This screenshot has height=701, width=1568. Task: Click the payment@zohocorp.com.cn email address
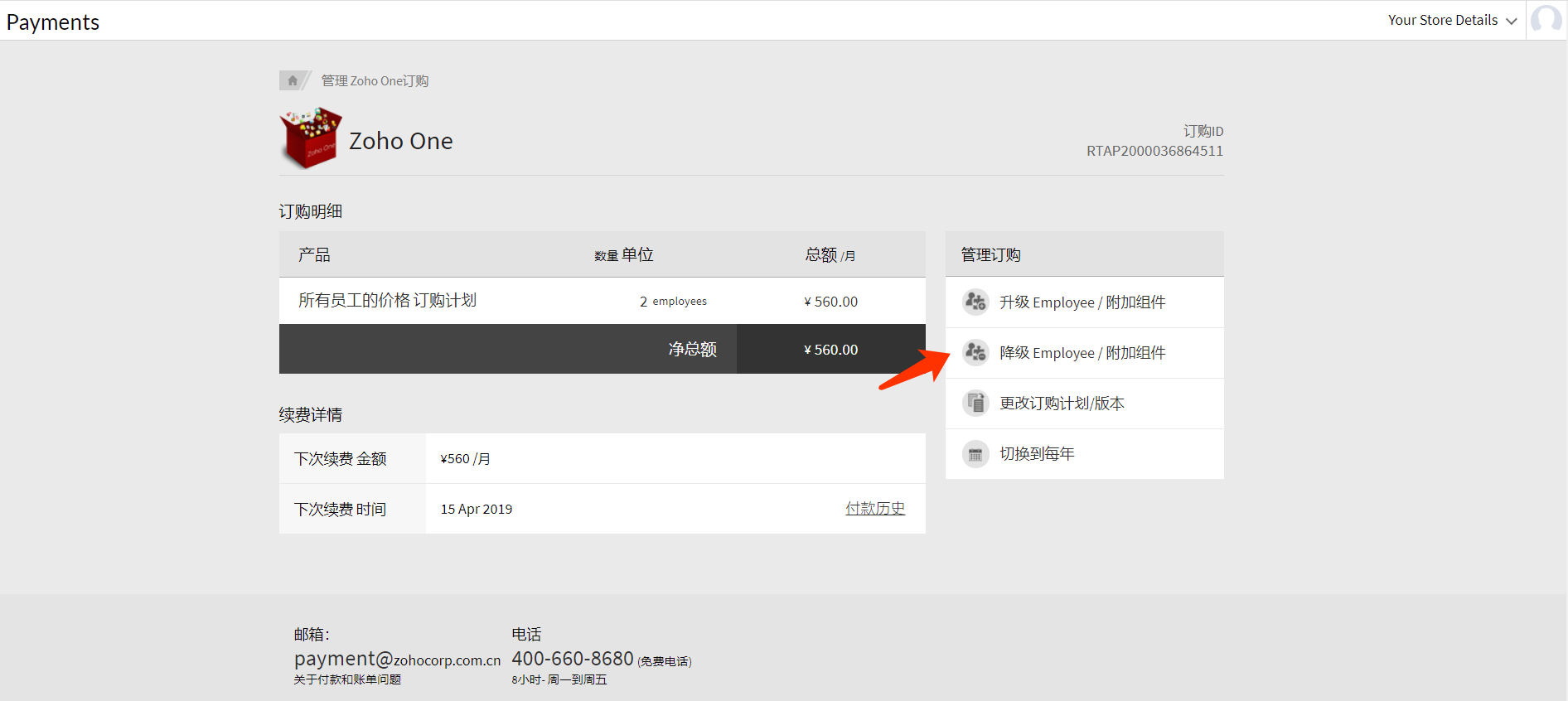pos(397,660)
